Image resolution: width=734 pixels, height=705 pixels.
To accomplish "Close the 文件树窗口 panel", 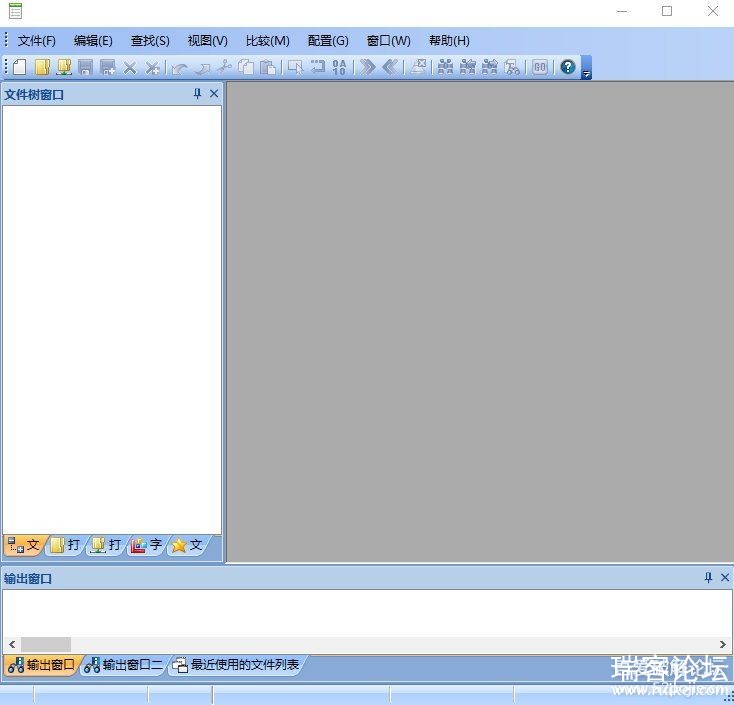I will 214,94.
